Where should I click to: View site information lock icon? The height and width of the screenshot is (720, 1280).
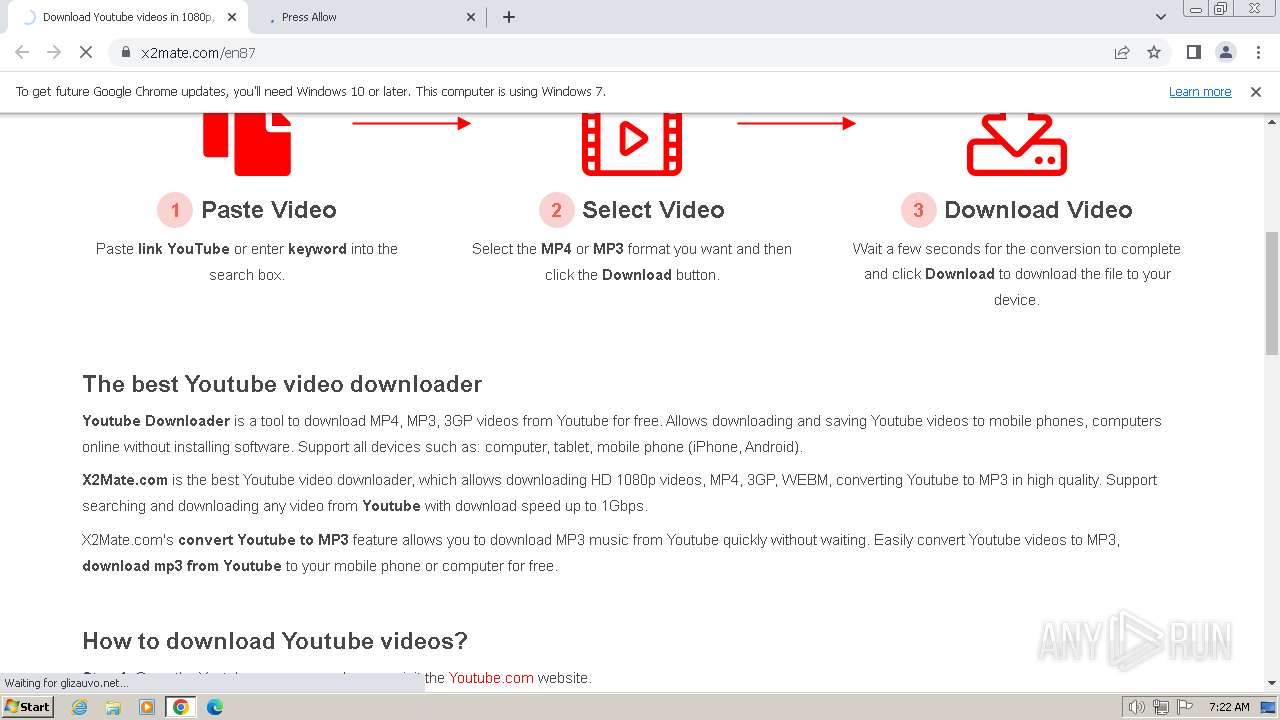[x=126, y=52]
